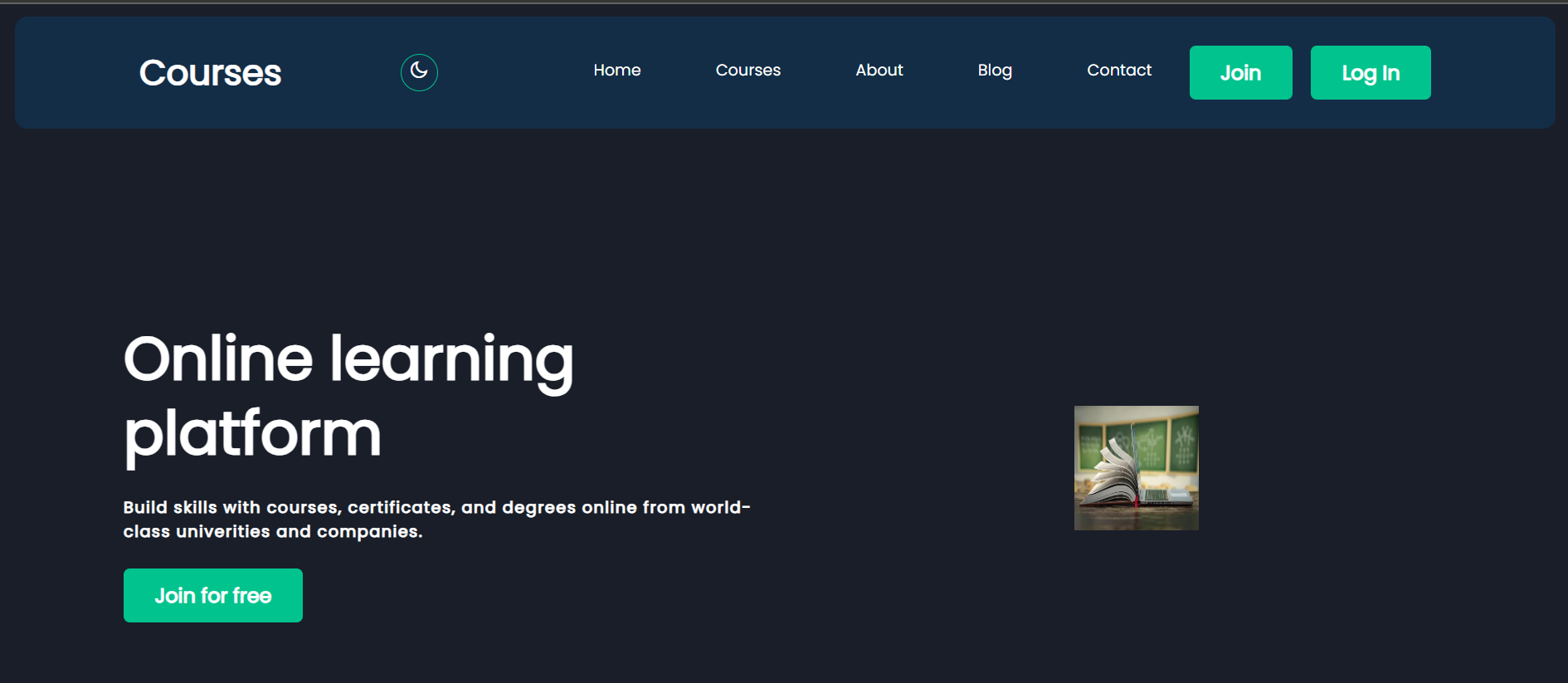Image resolution: width=1568 pixels, height=683 pixels.
Task: Toggle dark mode with the moon icon
Action: [419, 72]
